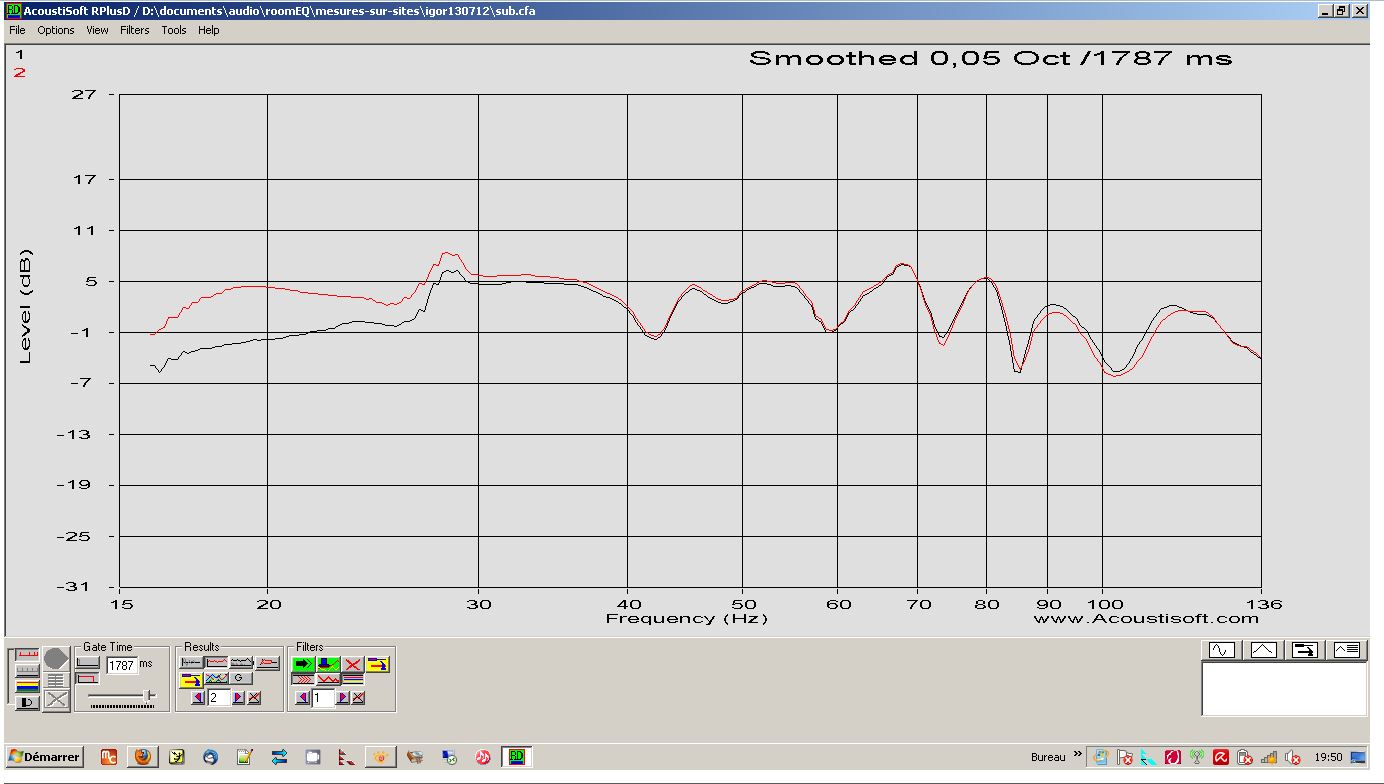Click the black curve 1 legend label
Viewport: 1384px width, 784px height.
[19, 55]
